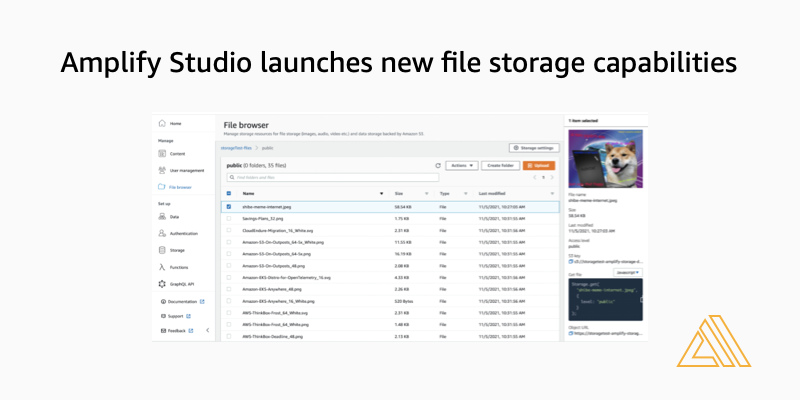The height and width of the screenshot is (400, 800).
Task: Sort by Name column arrow
Action: click(x=381, y=194)
